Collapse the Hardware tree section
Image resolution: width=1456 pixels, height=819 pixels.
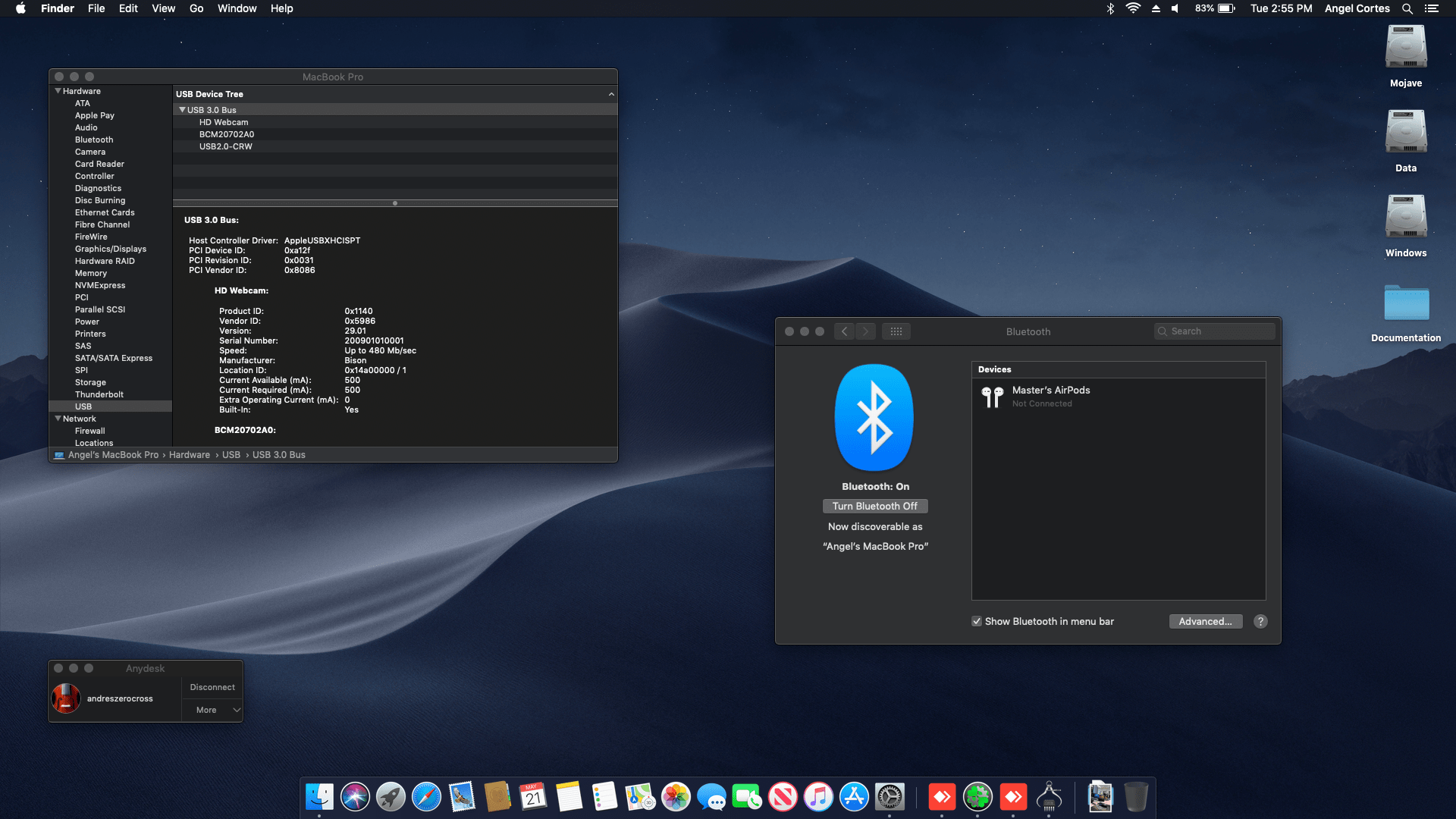[x=58, y=91]
